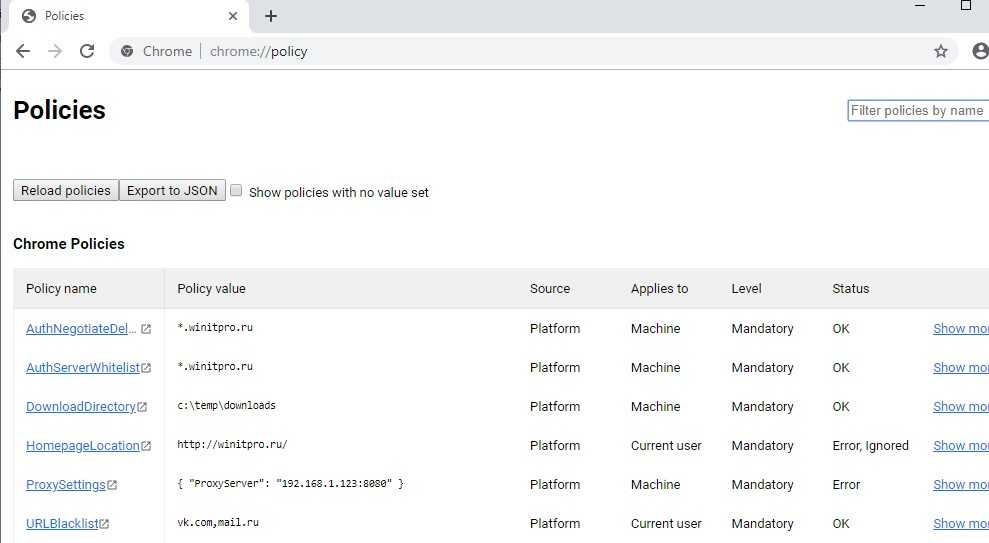Screen dimensions: 989x543
Task: Click the Chrome site info icon in address bar
Action: click(x=127, y=51)
